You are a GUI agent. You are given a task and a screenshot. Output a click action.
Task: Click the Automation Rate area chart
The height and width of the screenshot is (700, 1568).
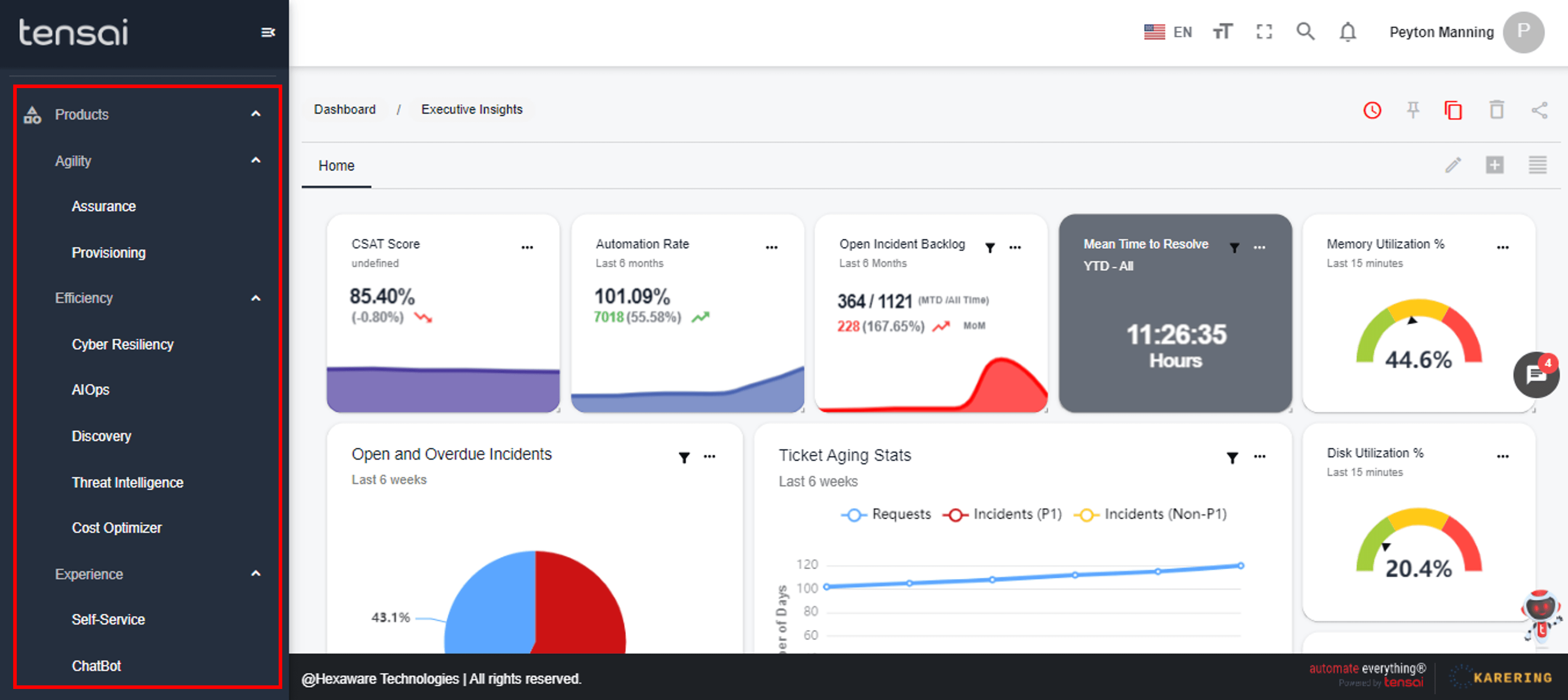pos(687,390)
